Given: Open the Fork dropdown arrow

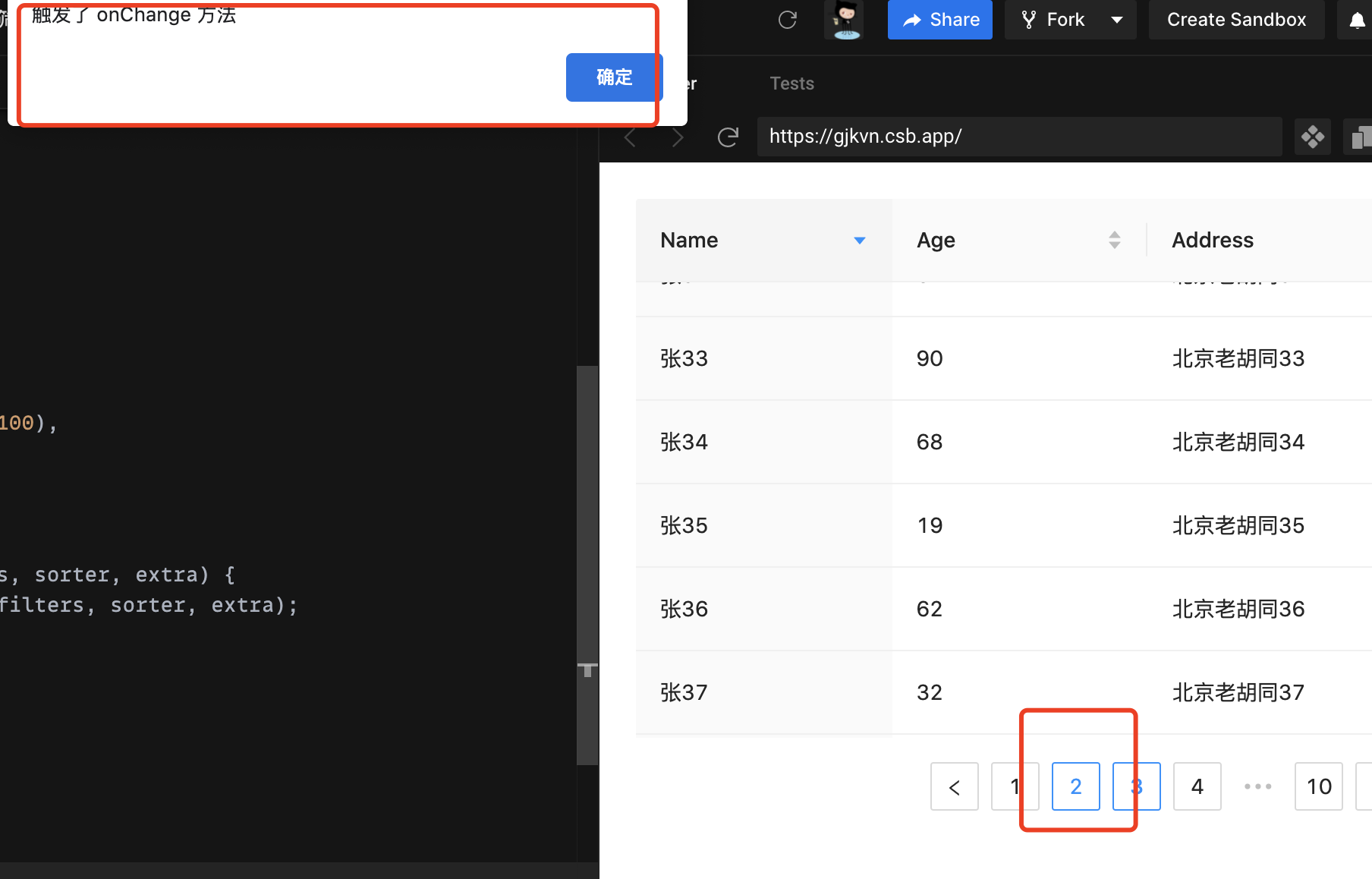Looking at the screenshot, I should click(1117, 20).
